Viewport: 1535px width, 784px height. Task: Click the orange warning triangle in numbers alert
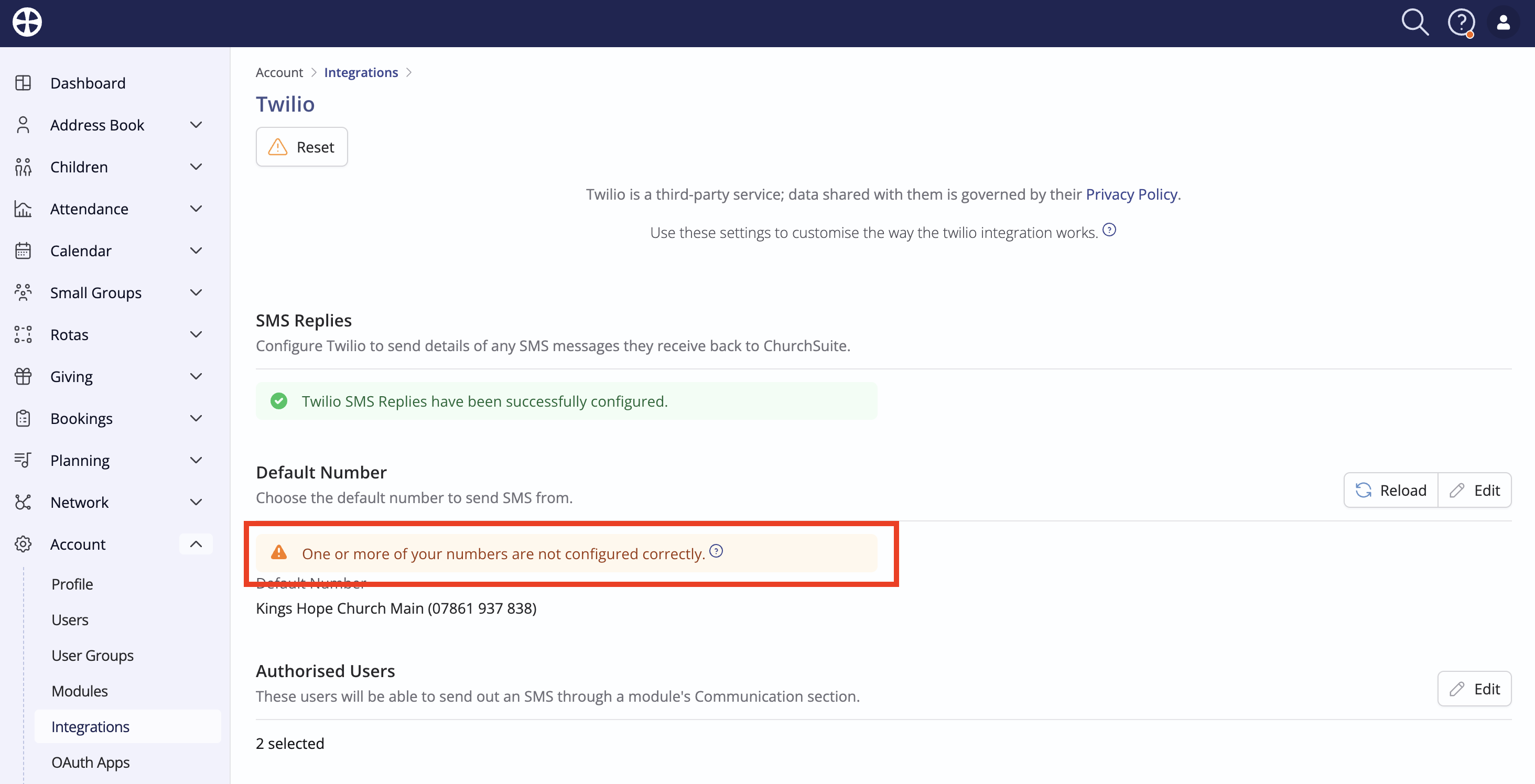click(279, 553)
